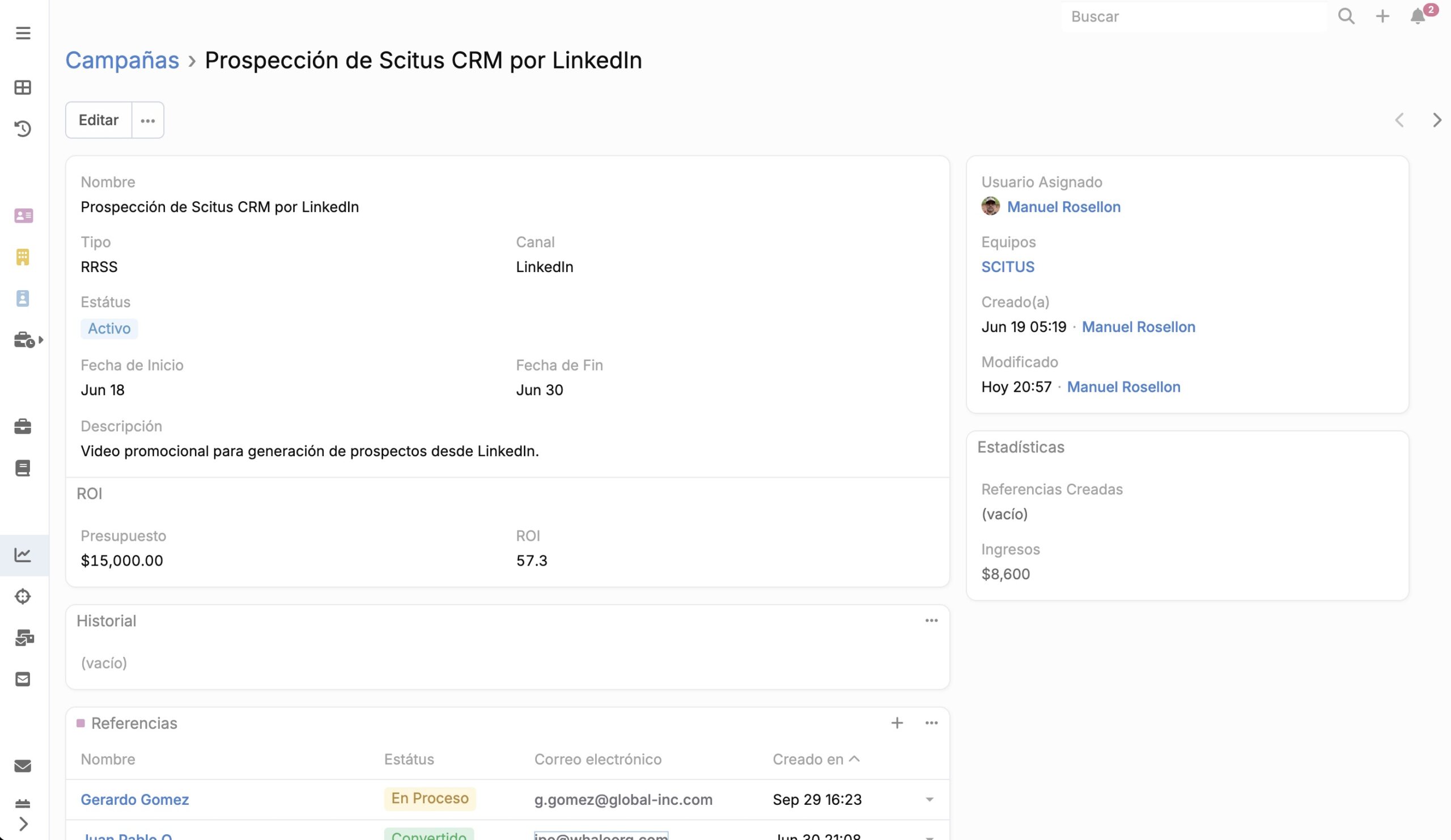
Task: Go to next record arrow
Action: click(1437, 120)
